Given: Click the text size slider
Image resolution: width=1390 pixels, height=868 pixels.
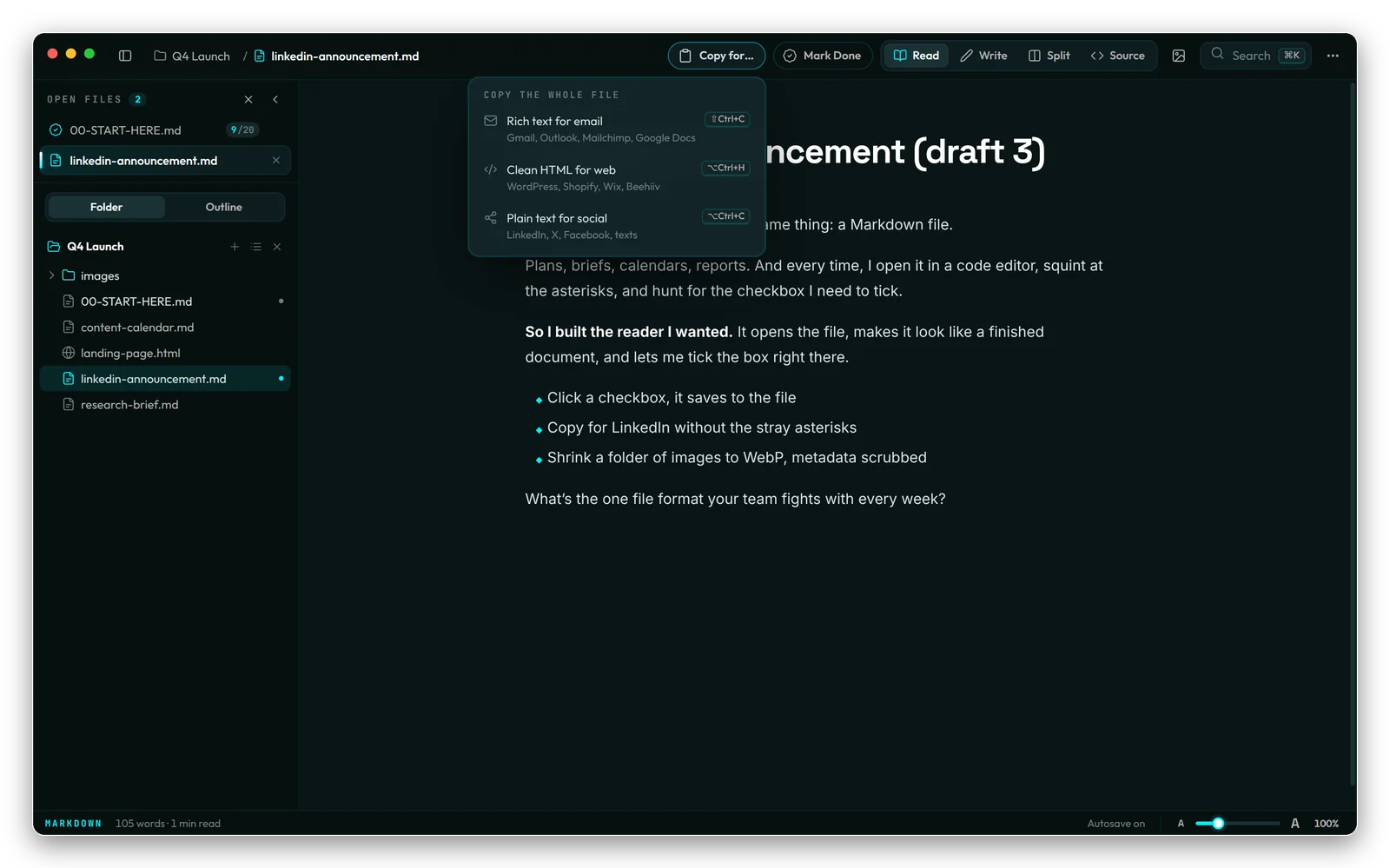Looking at the screenshot, I should click(1237, 824).
